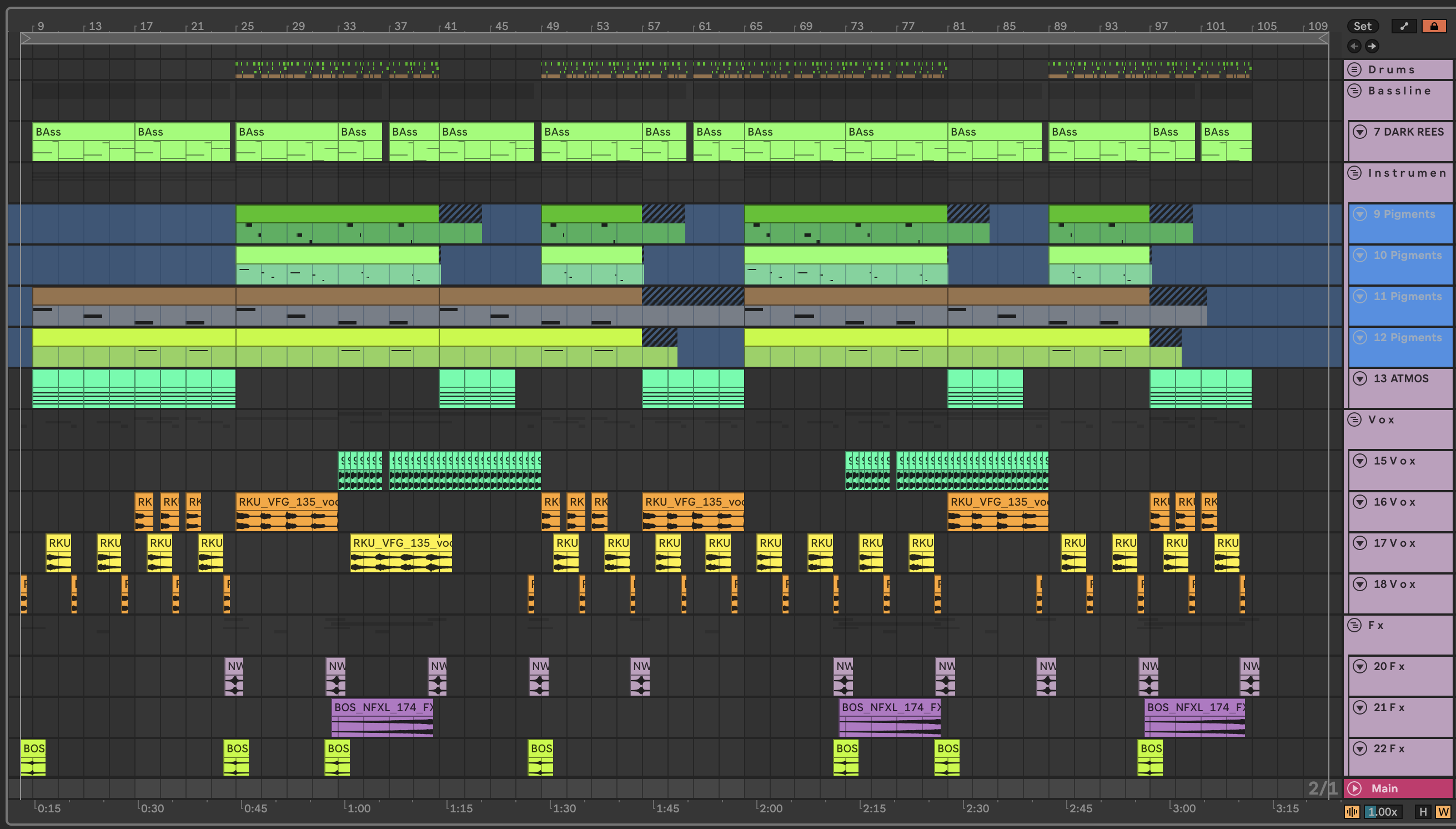
Task: Unfold the Bassline group track
Action: 1355,91
